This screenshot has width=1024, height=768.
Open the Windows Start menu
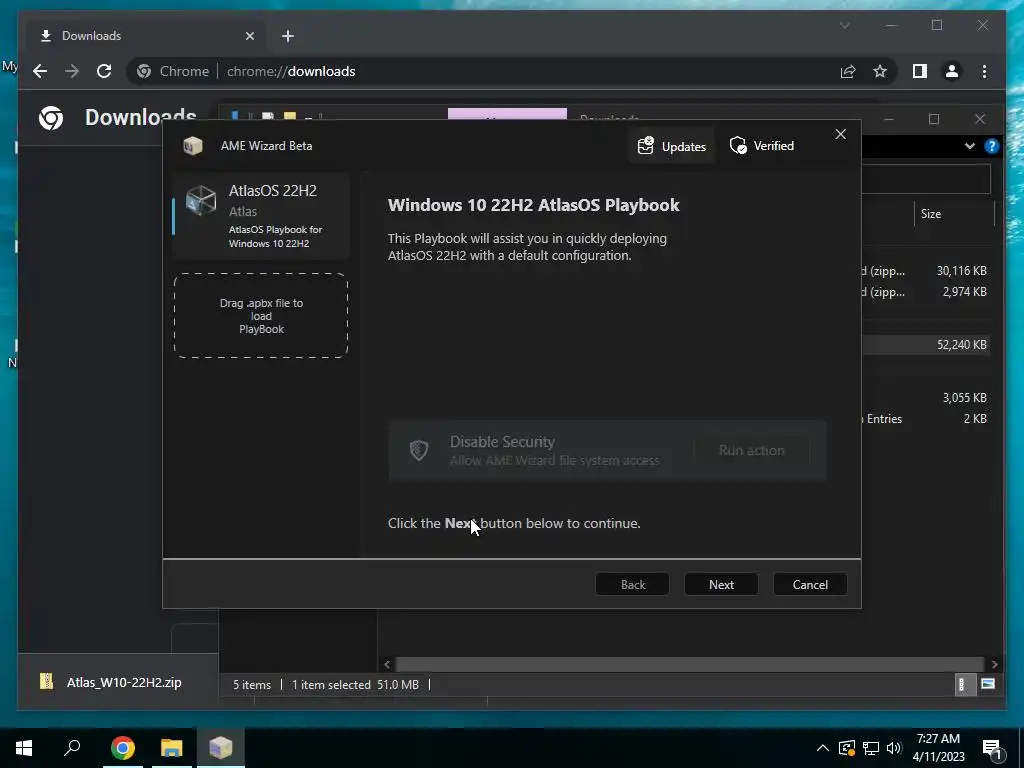(x=24, y=748)
